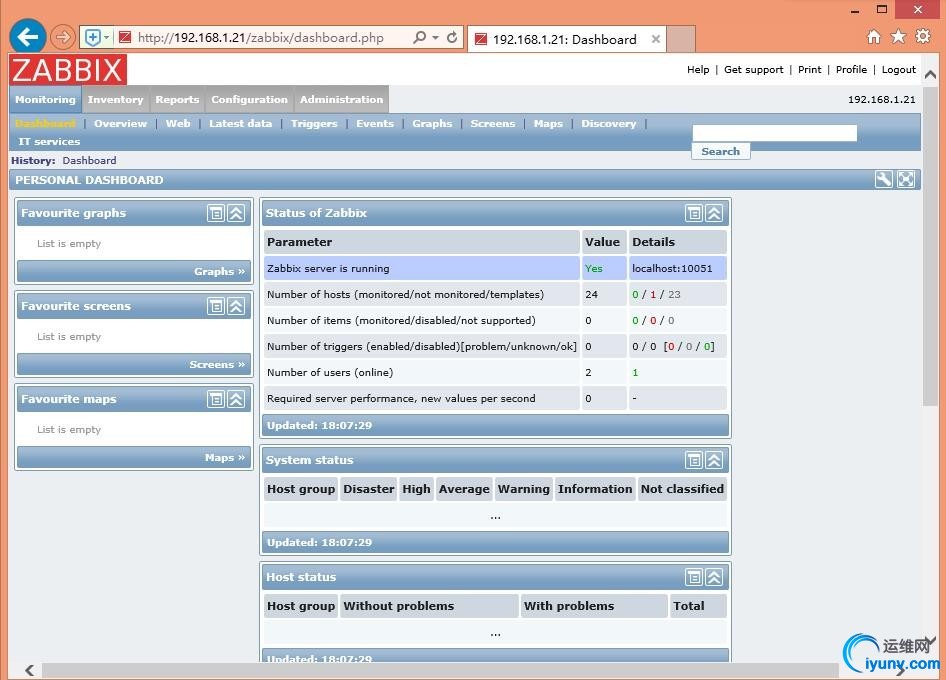Click the Maps » link in Favourite maps
Image resolution: width=946 pixels, height=680 pixels.
point(225,457)
